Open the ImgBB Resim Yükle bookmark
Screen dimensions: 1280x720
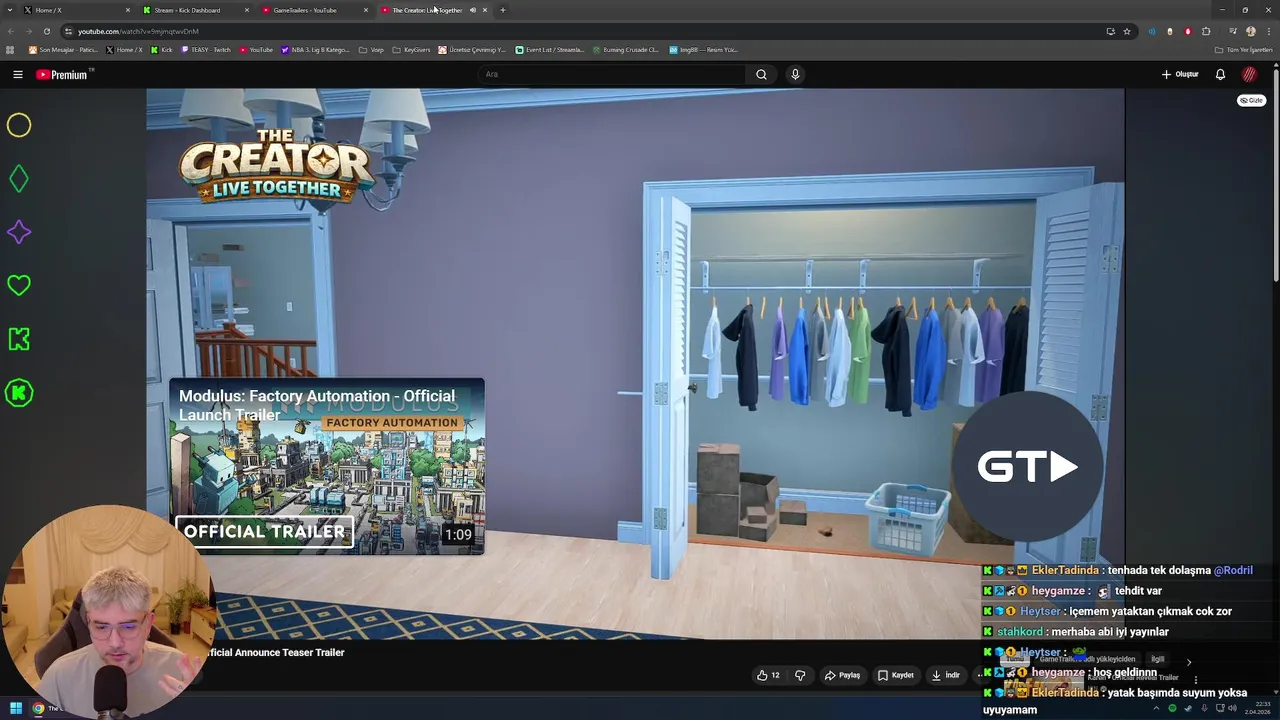(x=703, y=49)
